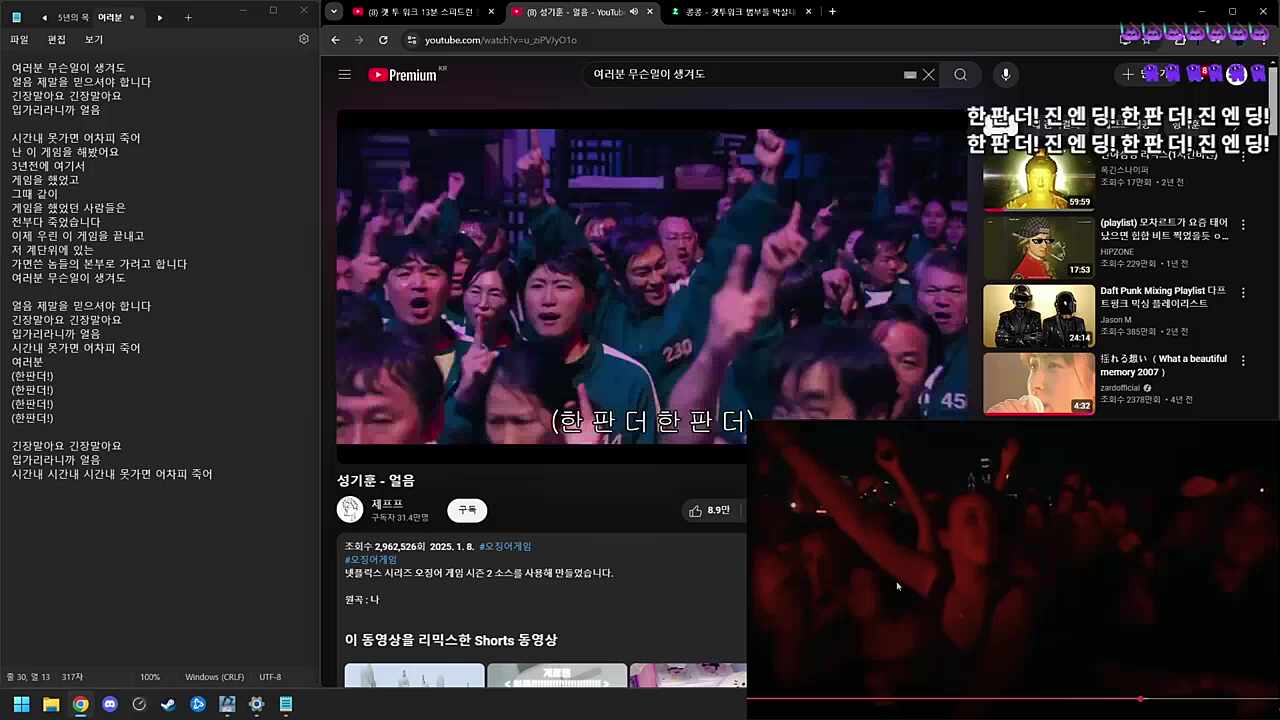Image resolution: width=1280 pixels, height=720 pixels.
Task: Go back in Chrome
Action: 335,40
